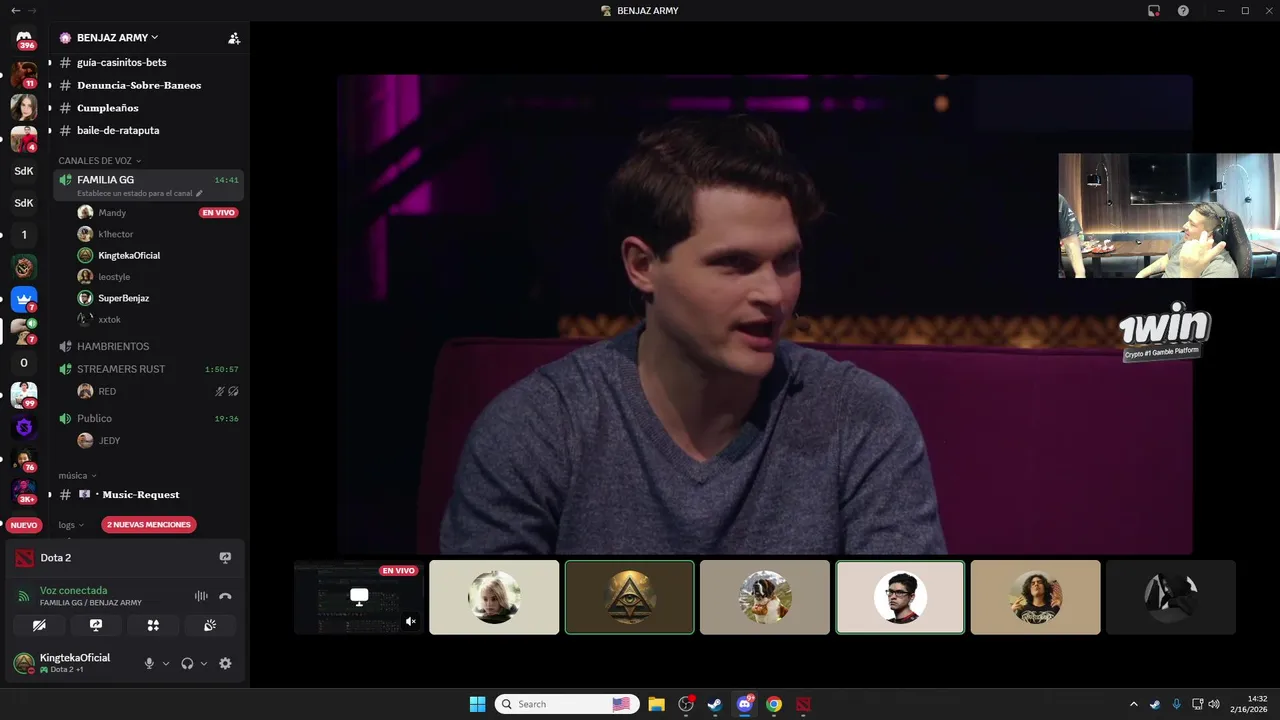Open noise suppression waveform icon
Viewport: 1280px width, 720px height.
[x=201, y=596]
